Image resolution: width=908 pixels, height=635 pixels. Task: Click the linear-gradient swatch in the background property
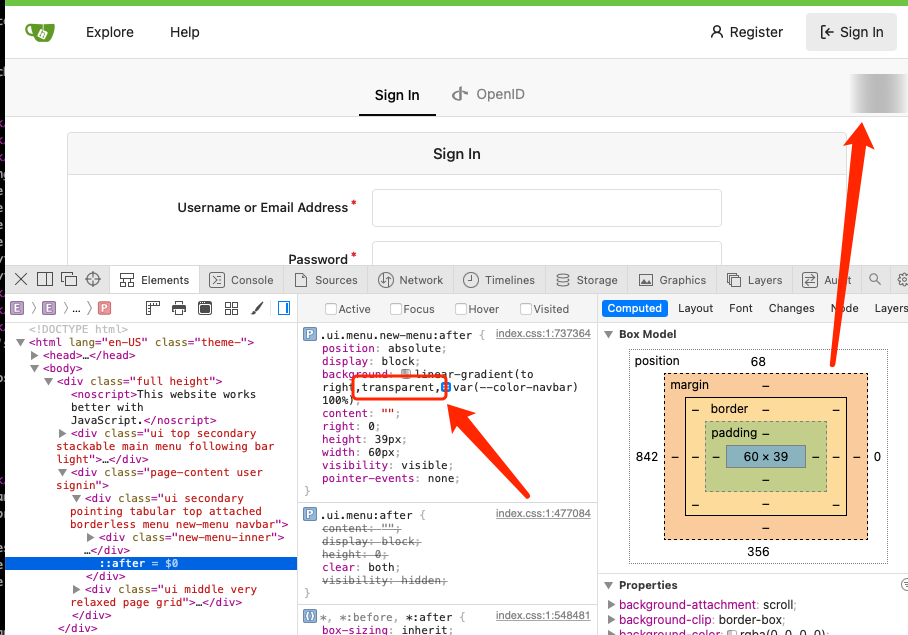(x=406, y=375)
